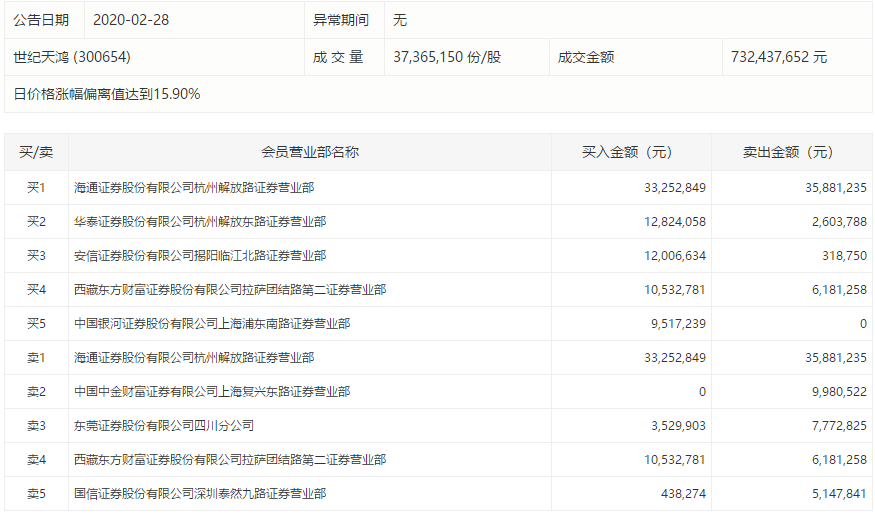Open 西藏东方财富证券 branch in 买4 row

tap(230, 290)
